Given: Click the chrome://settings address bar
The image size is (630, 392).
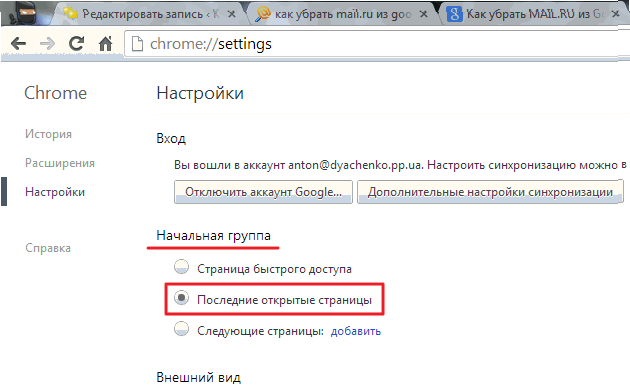Looking at the screenshot, I should point(378,44).
